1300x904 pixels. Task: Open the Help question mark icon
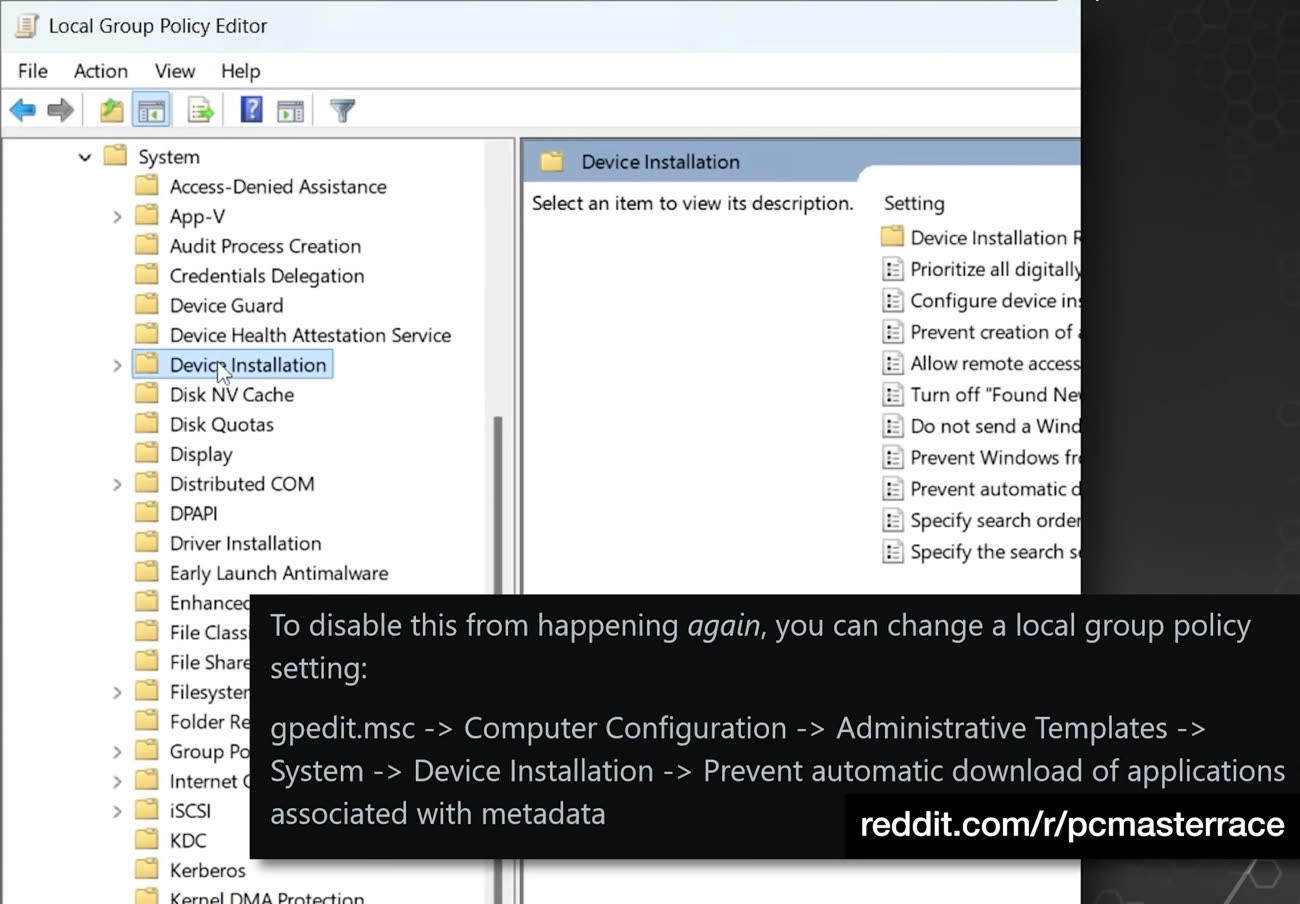[x=251, y=109]
